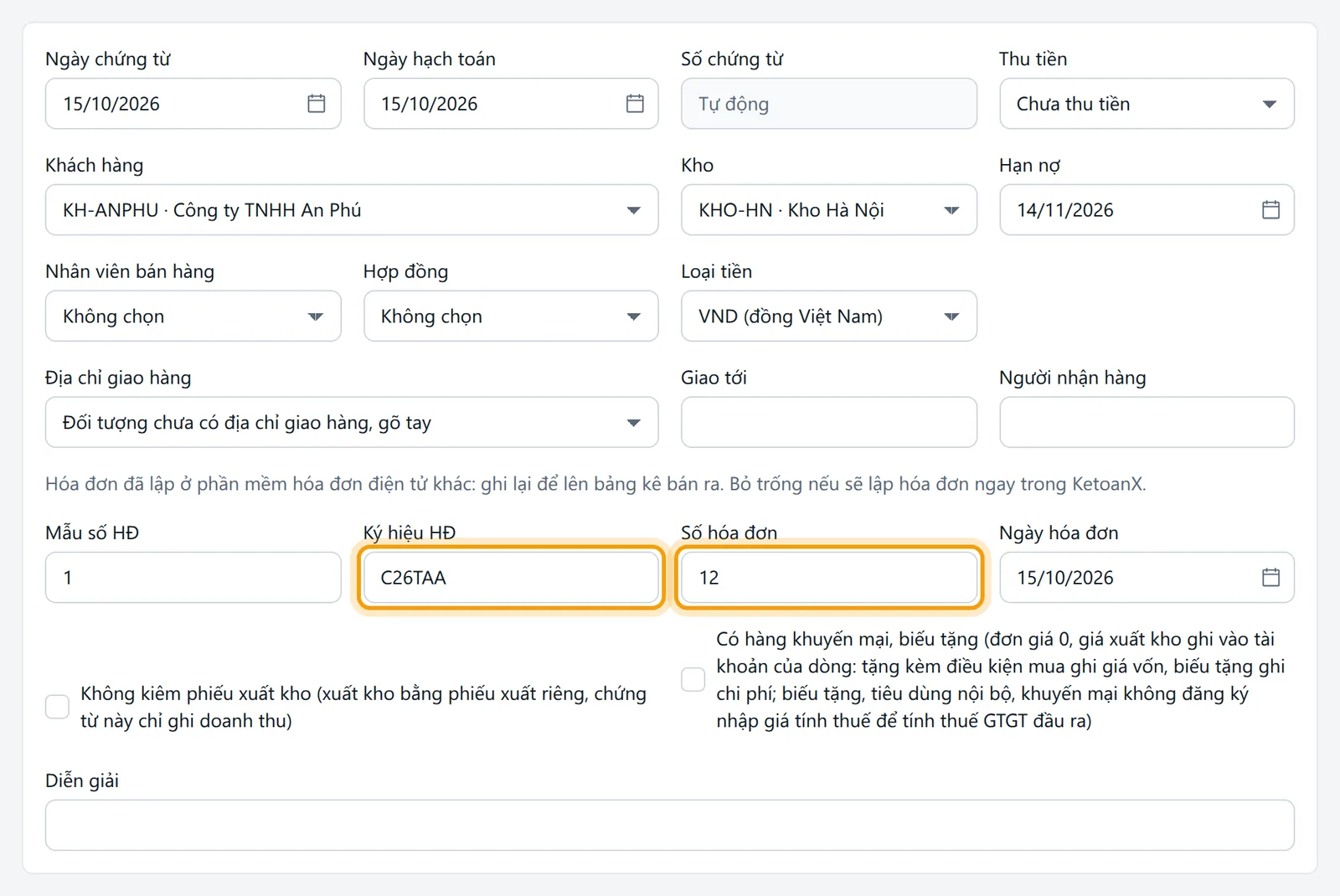Open the Khách hàng dropdown
The image size is (1340, 896).
352,209
